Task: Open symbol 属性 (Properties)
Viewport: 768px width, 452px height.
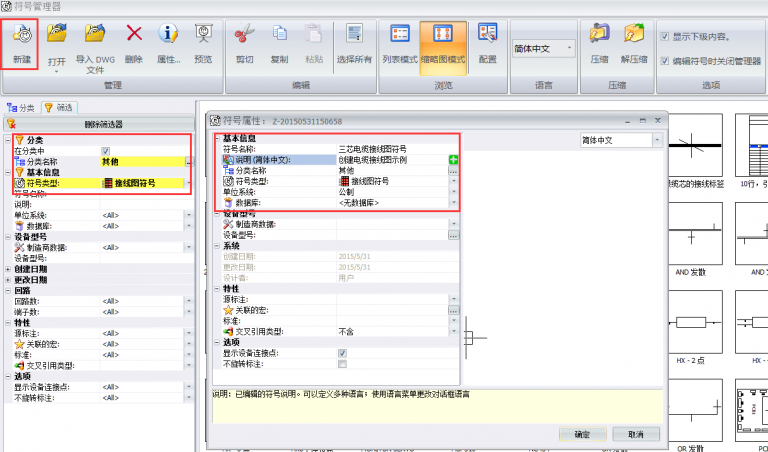Action: [x=168, y=34]
